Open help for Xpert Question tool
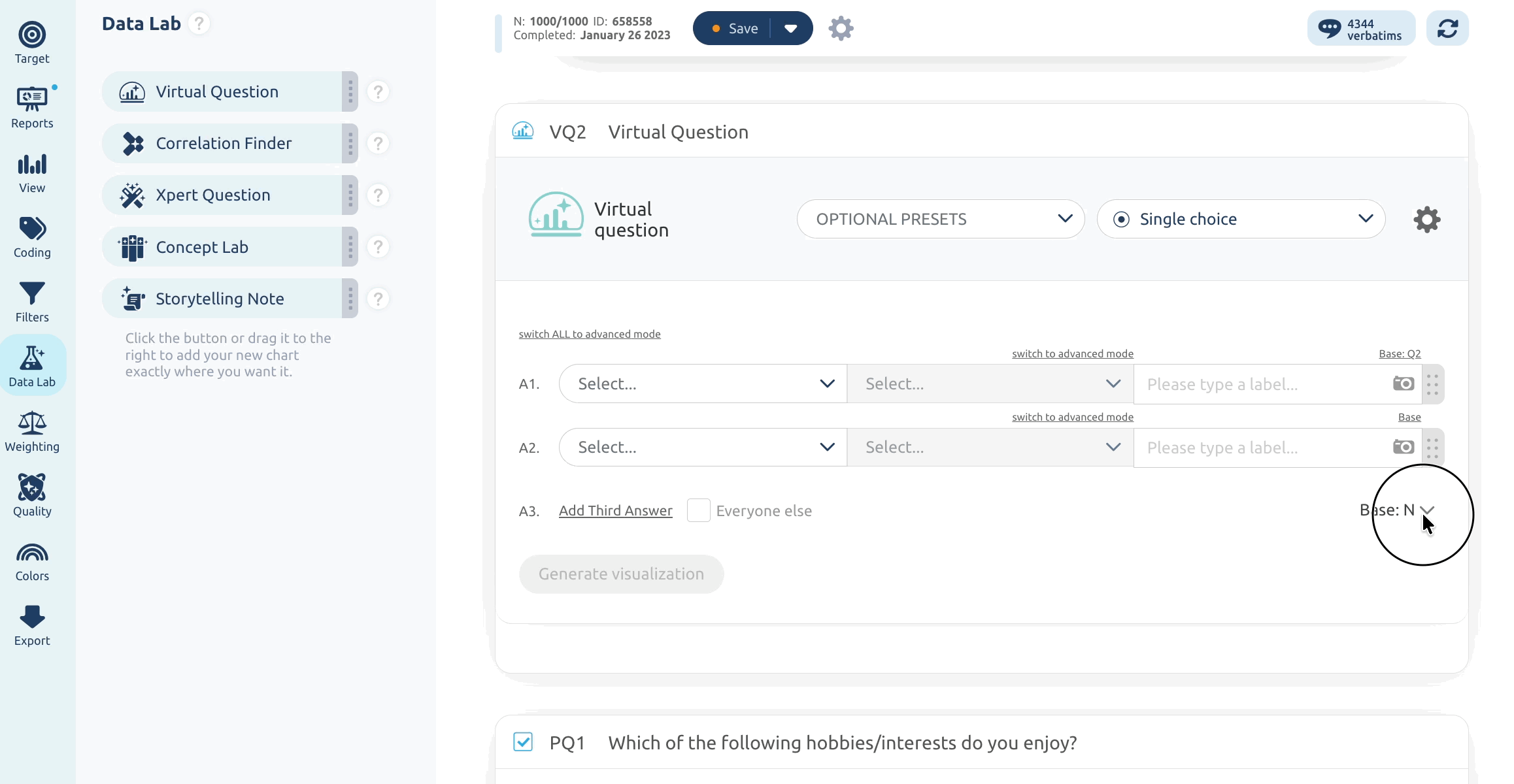1514x784 pixels. tap(378, 195)
